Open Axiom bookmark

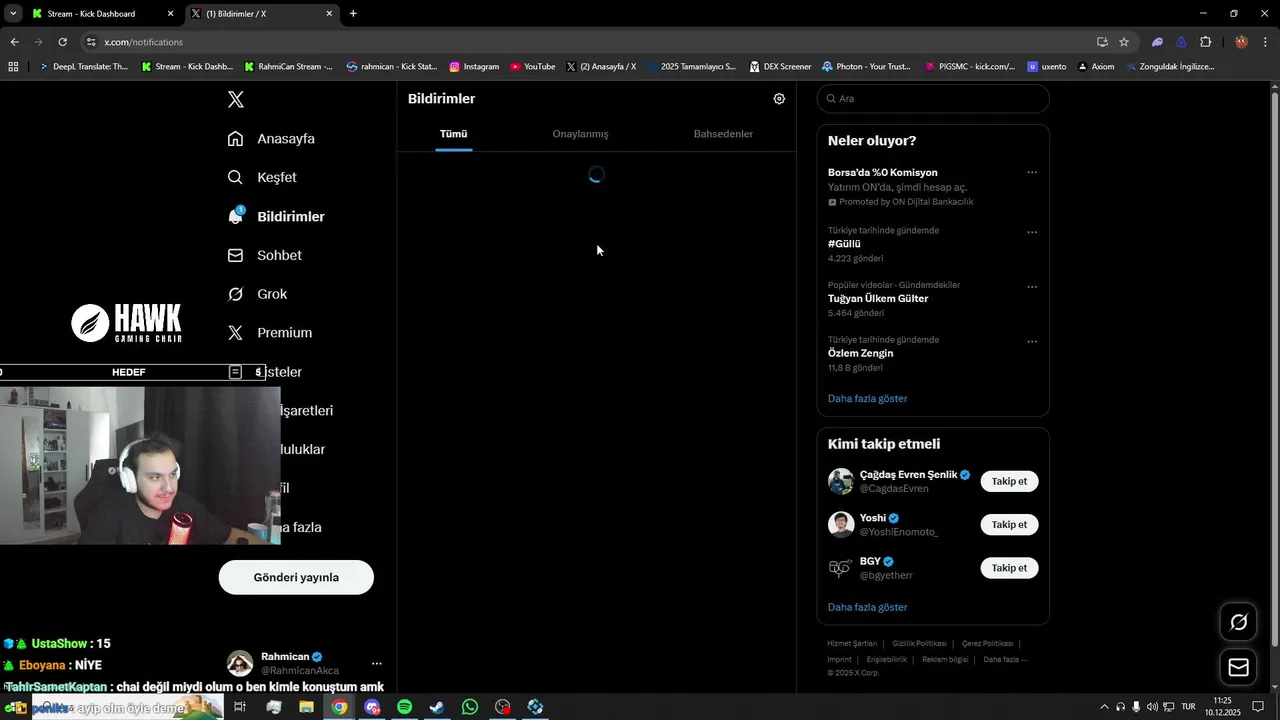click(x=1096, y=67)
